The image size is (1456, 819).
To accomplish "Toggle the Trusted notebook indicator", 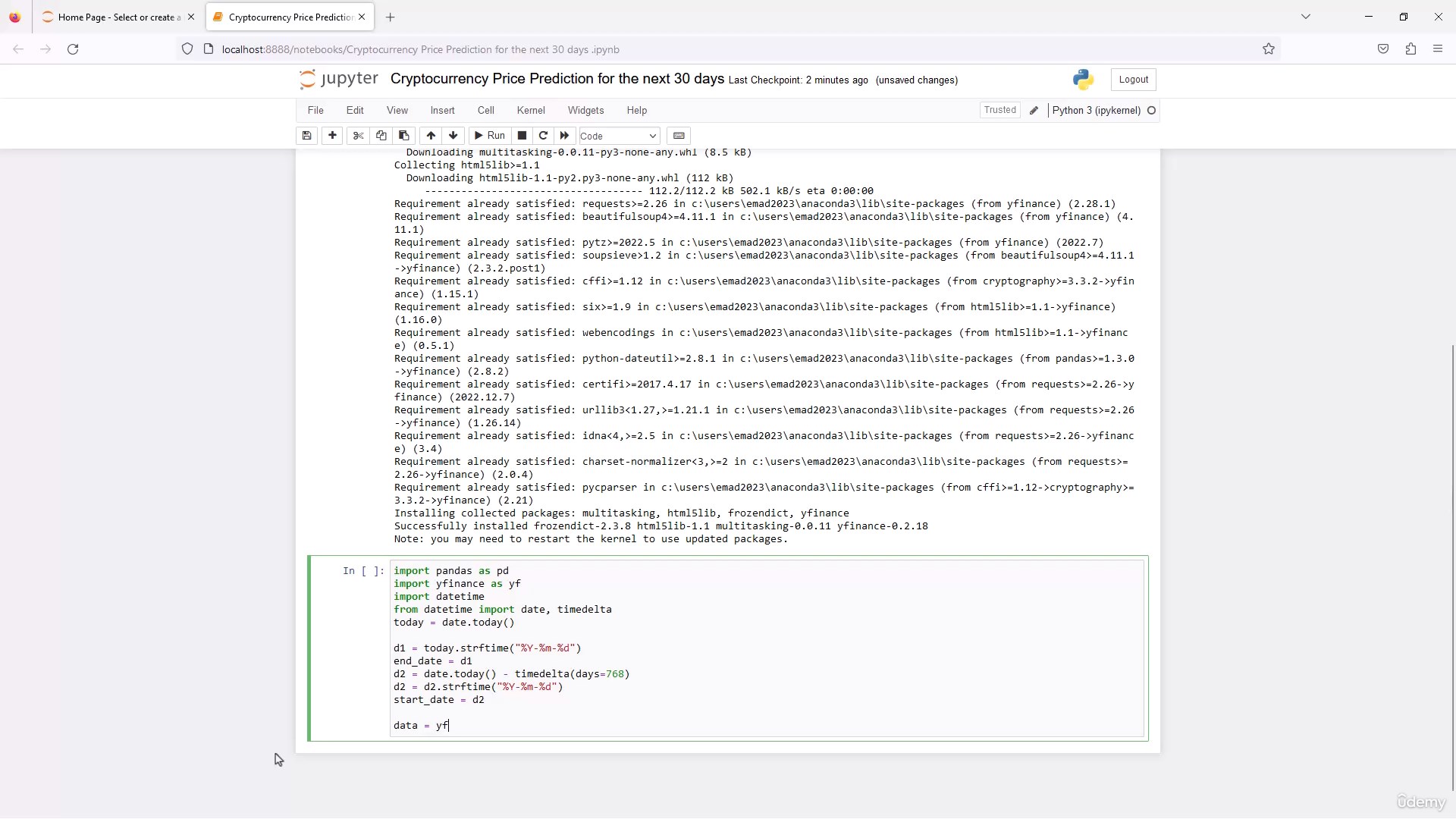I will tap(999, 110).
